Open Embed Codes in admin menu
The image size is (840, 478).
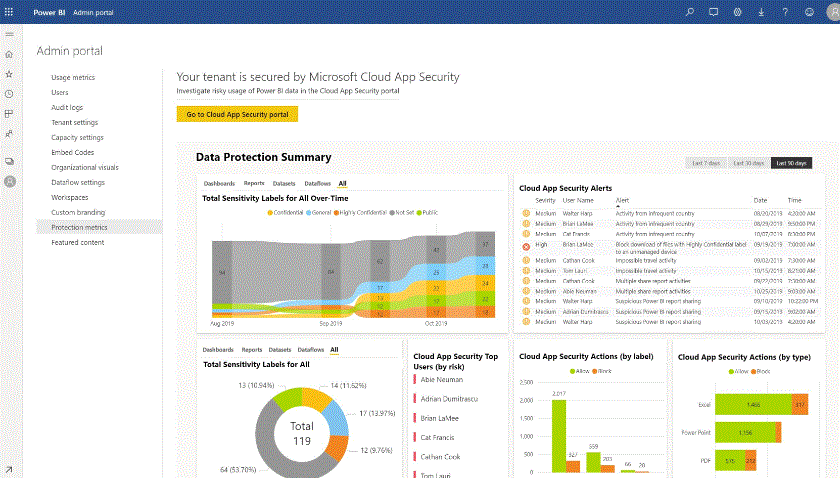point(72,152)
